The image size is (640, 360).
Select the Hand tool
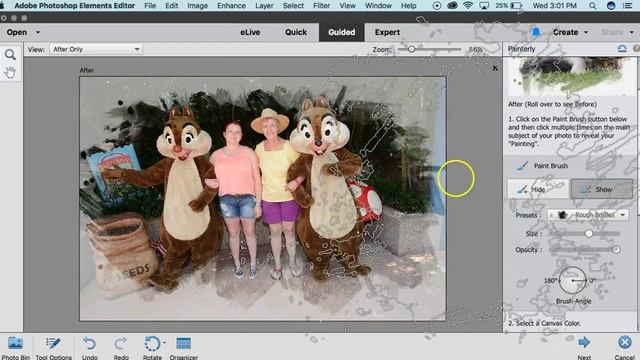[x=10, y=72]
